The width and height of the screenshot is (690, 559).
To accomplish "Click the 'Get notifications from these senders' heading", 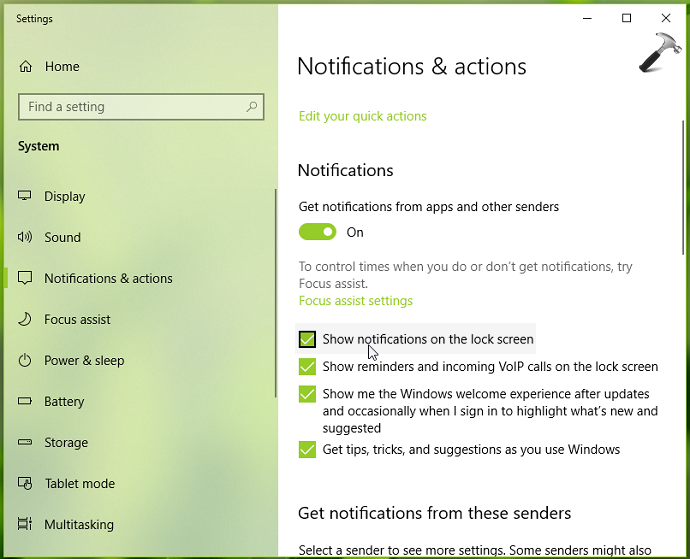I will (434, 513).
